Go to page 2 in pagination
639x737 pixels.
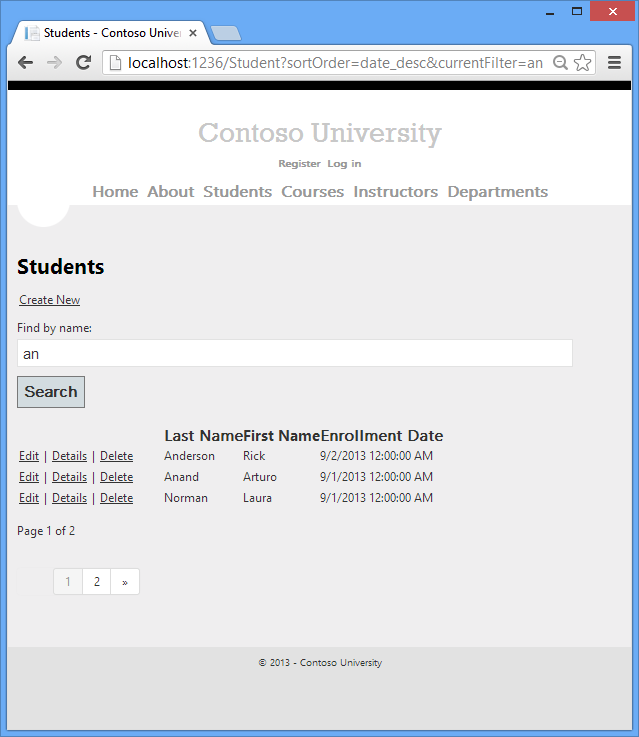[97, 582]
